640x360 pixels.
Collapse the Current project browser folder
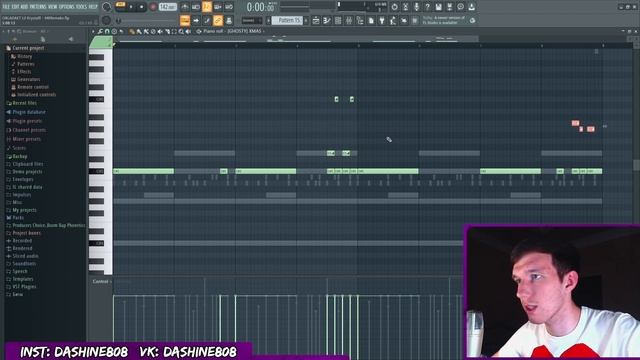(x=24, y=48)
